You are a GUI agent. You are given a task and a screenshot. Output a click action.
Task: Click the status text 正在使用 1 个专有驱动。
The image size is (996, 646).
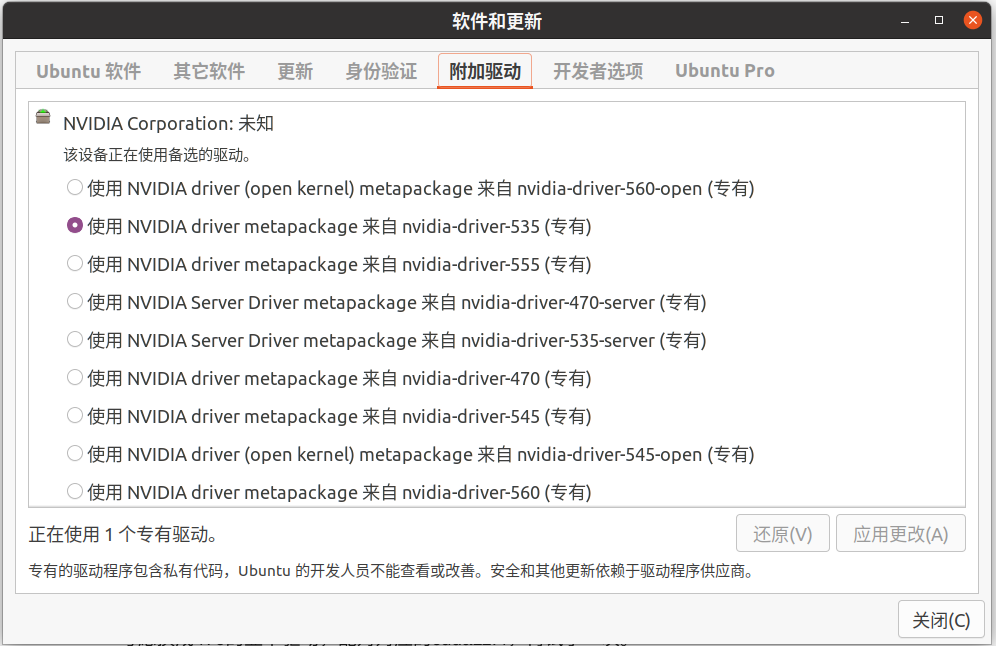pyautogui.click(x=123, y=535)
